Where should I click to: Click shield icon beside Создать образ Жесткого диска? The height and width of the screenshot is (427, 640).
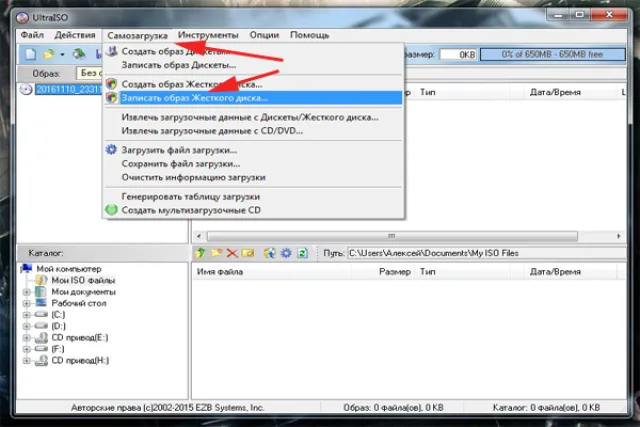point(111,84)
